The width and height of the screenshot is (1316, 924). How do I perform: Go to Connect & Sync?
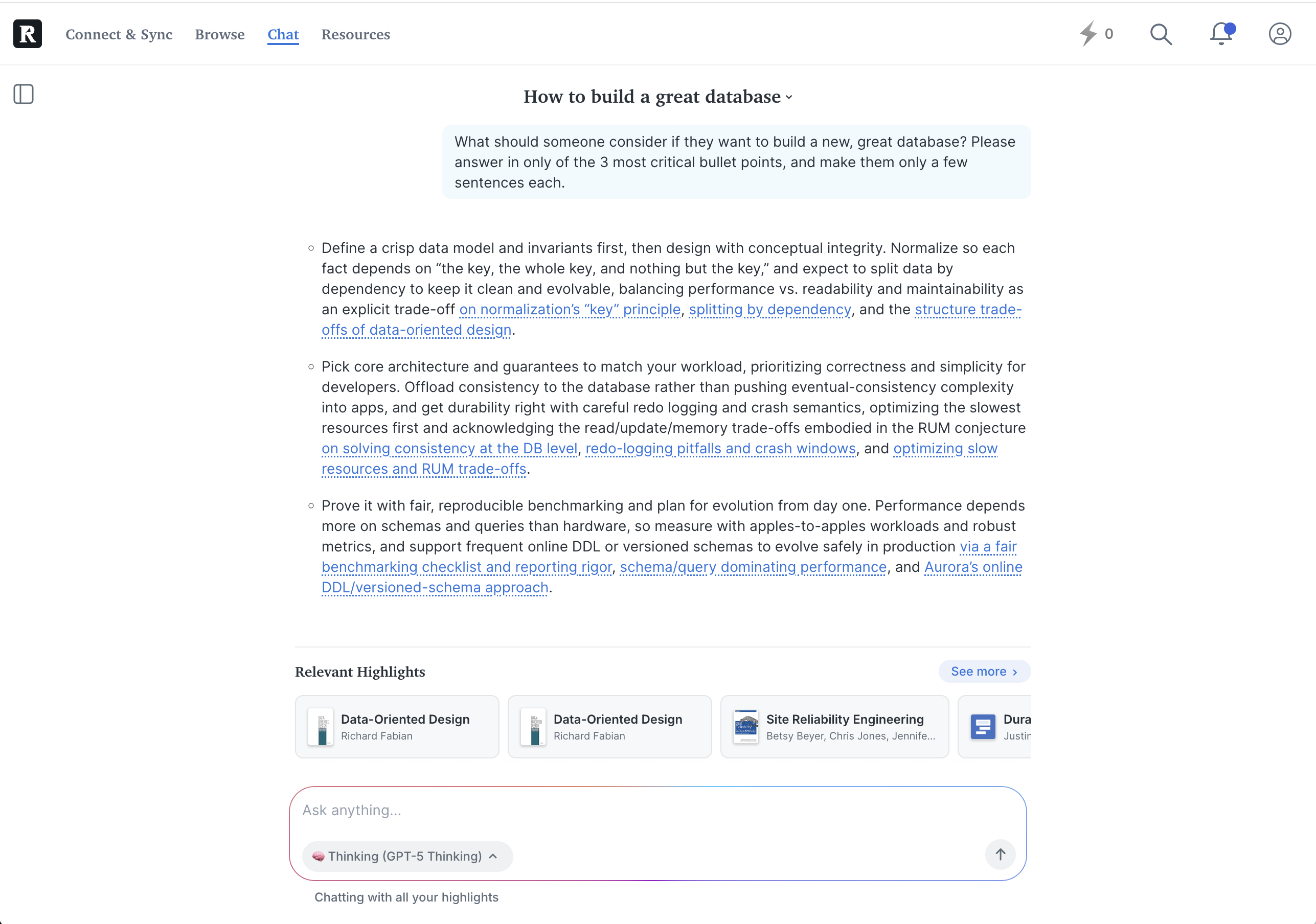[x=119, y=34]
